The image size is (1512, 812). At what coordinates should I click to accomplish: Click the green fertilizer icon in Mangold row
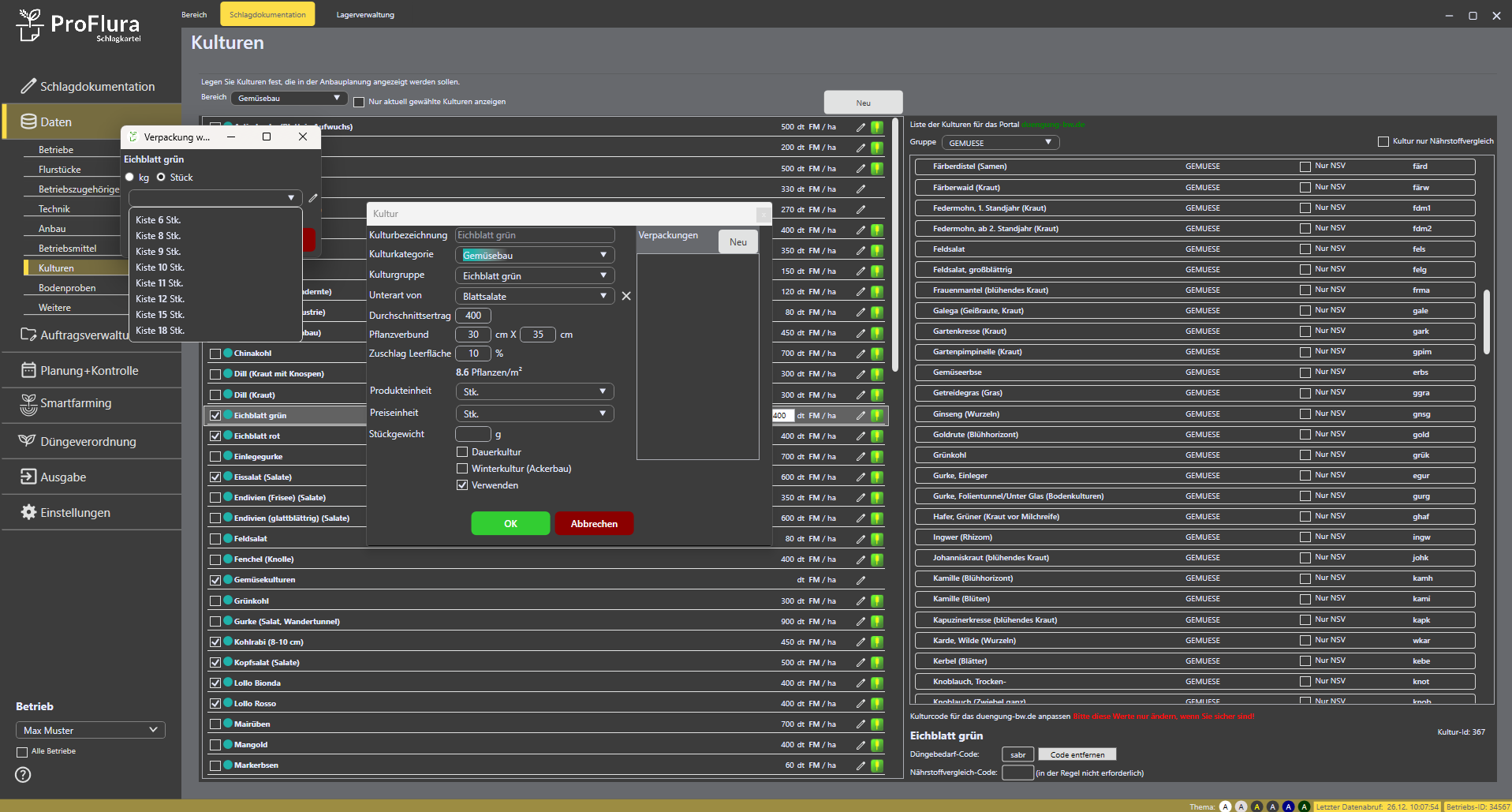click(876, 745)
